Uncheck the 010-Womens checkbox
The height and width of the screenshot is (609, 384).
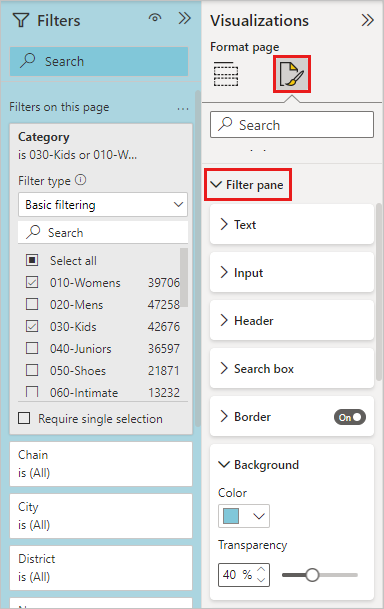pyautogui.click(x=32, y=282)
